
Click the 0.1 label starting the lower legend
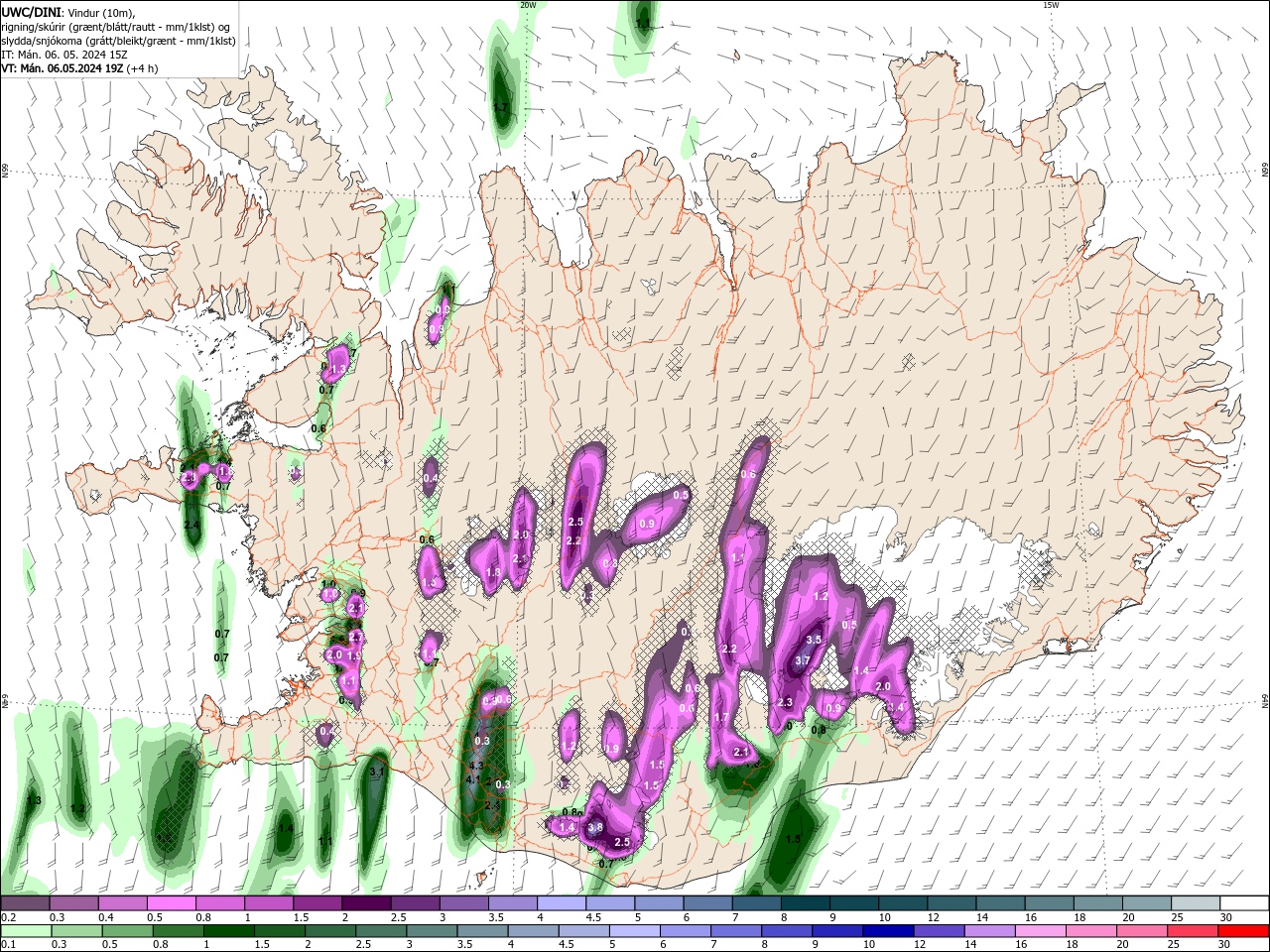coord(9,944)
